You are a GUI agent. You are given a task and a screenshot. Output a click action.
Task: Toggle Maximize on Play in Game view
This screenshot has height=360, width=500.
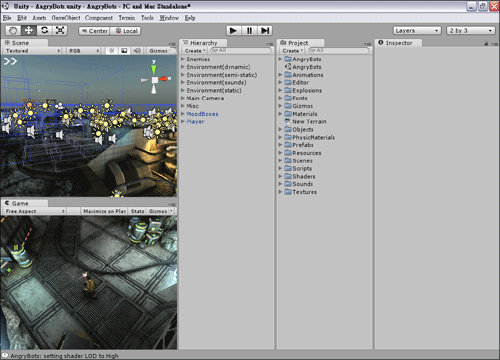pos(104,211)
